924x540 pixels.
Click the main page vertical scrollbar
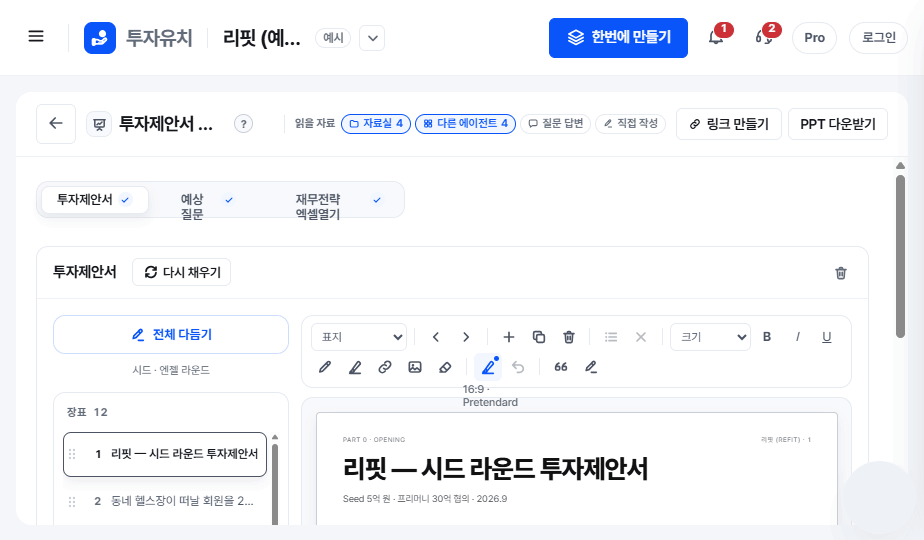point(900,256)
